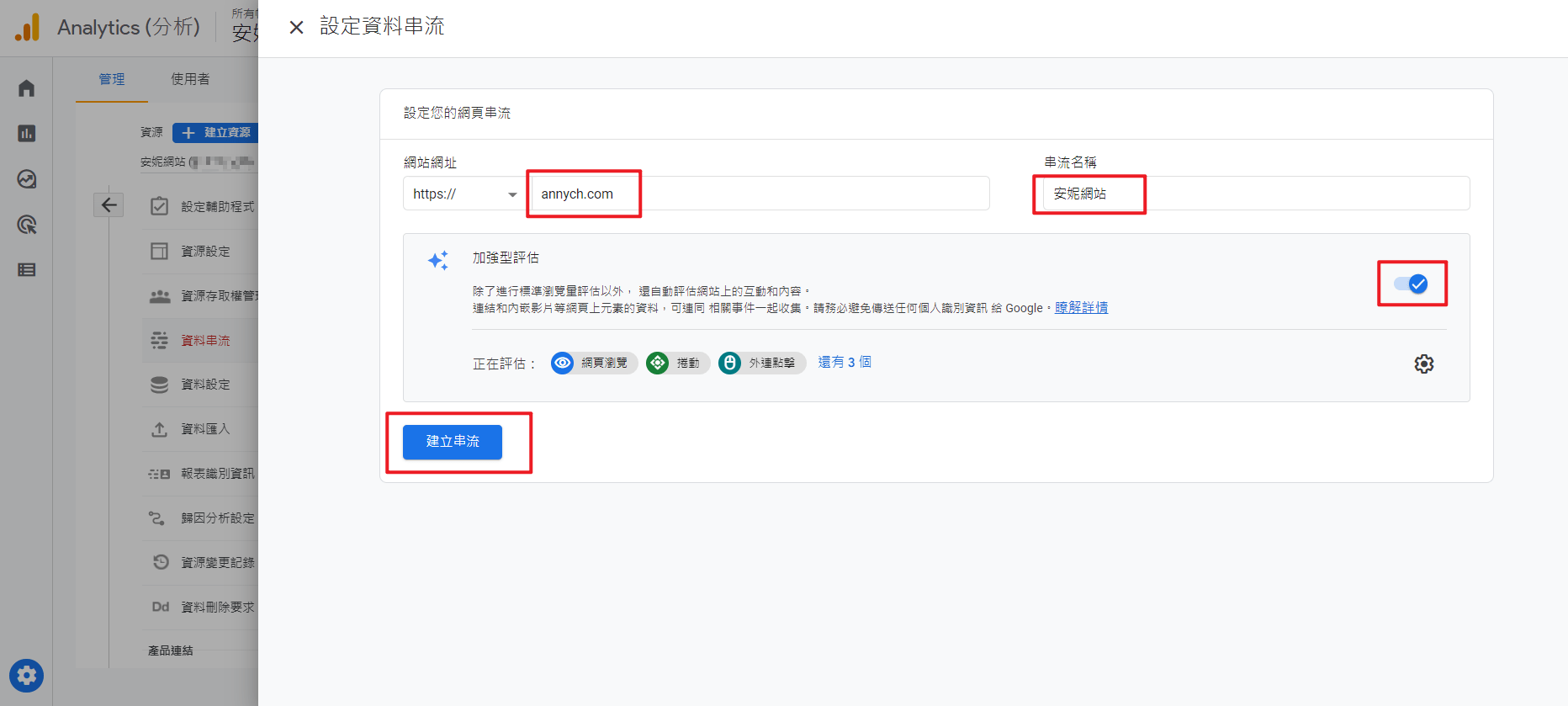Click the back arrow in admin column
The image size is (1568, 706).
click(x=109, y=204)
